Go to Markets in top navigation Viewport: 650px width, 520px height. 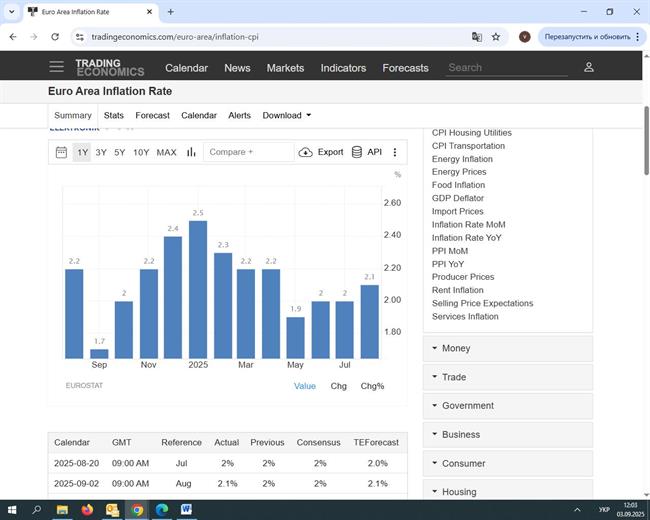tap(285, 68)
